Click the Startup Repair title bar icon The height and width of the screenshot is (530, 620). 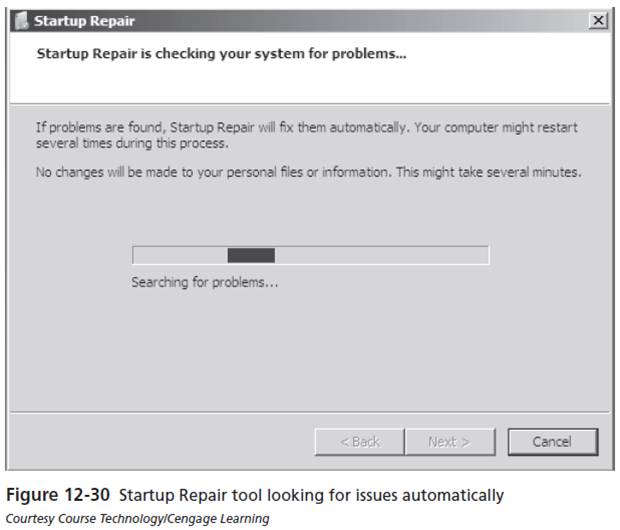pos(22,21)
